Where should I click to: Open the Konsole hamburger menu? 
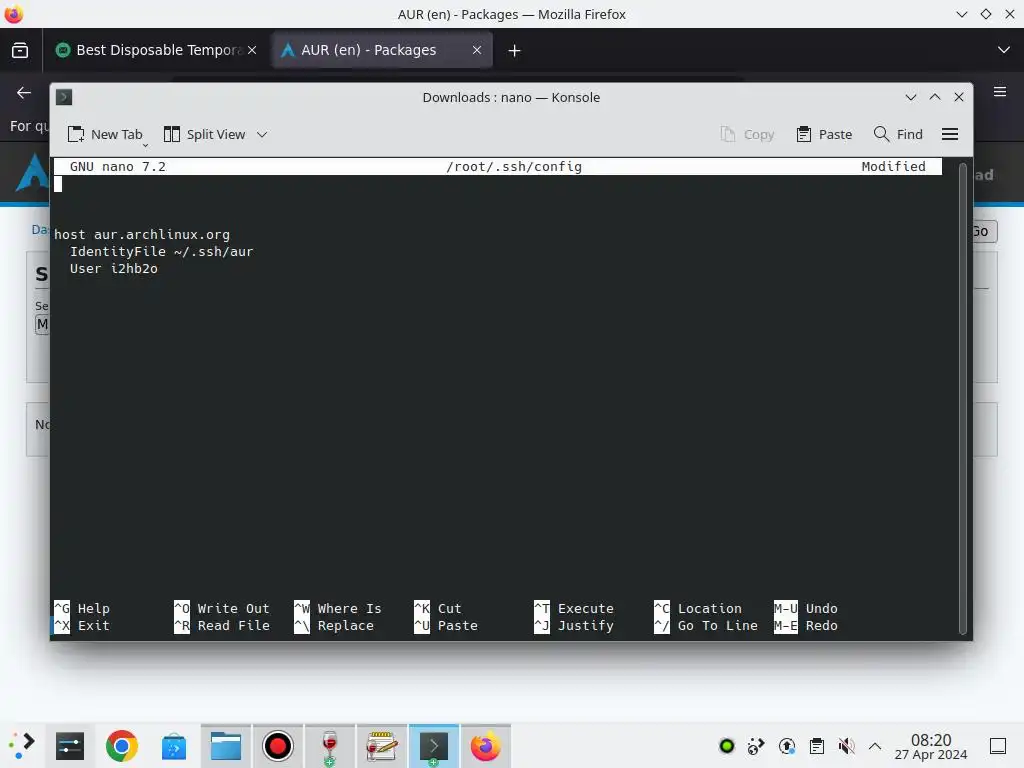950,135
